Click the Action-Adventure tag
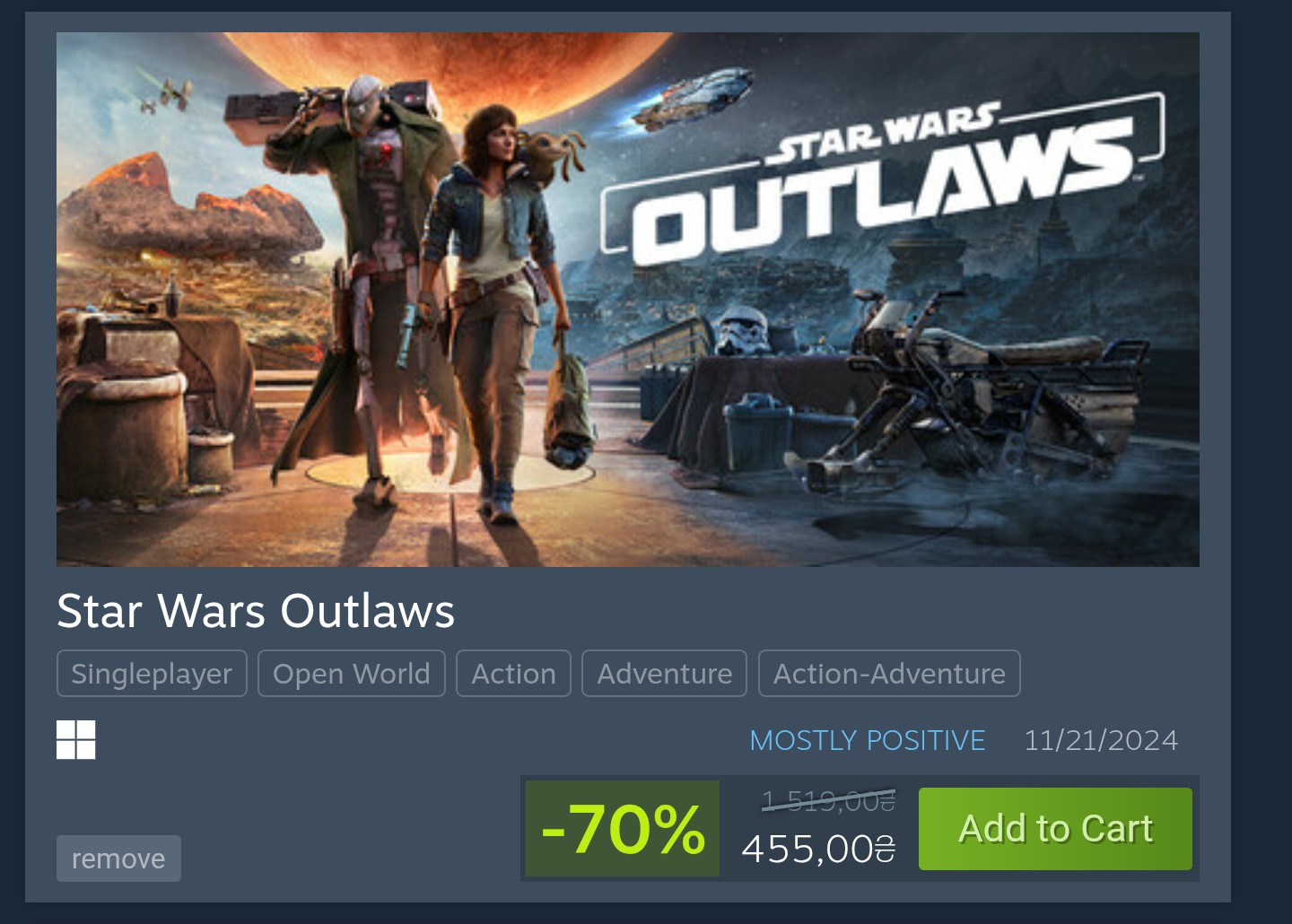The width and height of the screenshot is (1292, 924). coord(889,674)
